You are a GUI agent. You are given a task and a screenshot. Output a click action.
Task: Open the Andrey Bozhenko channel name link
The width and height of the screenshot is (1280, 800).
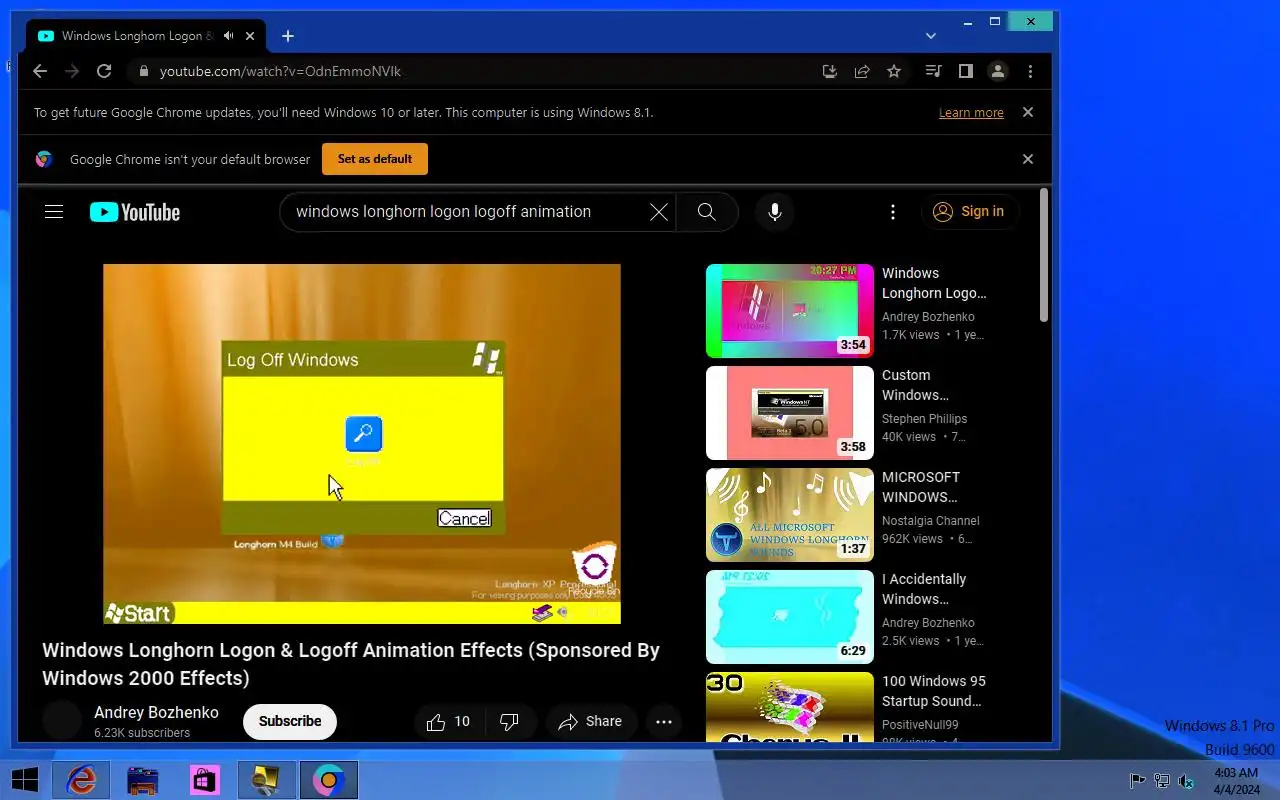coord(156,713)
